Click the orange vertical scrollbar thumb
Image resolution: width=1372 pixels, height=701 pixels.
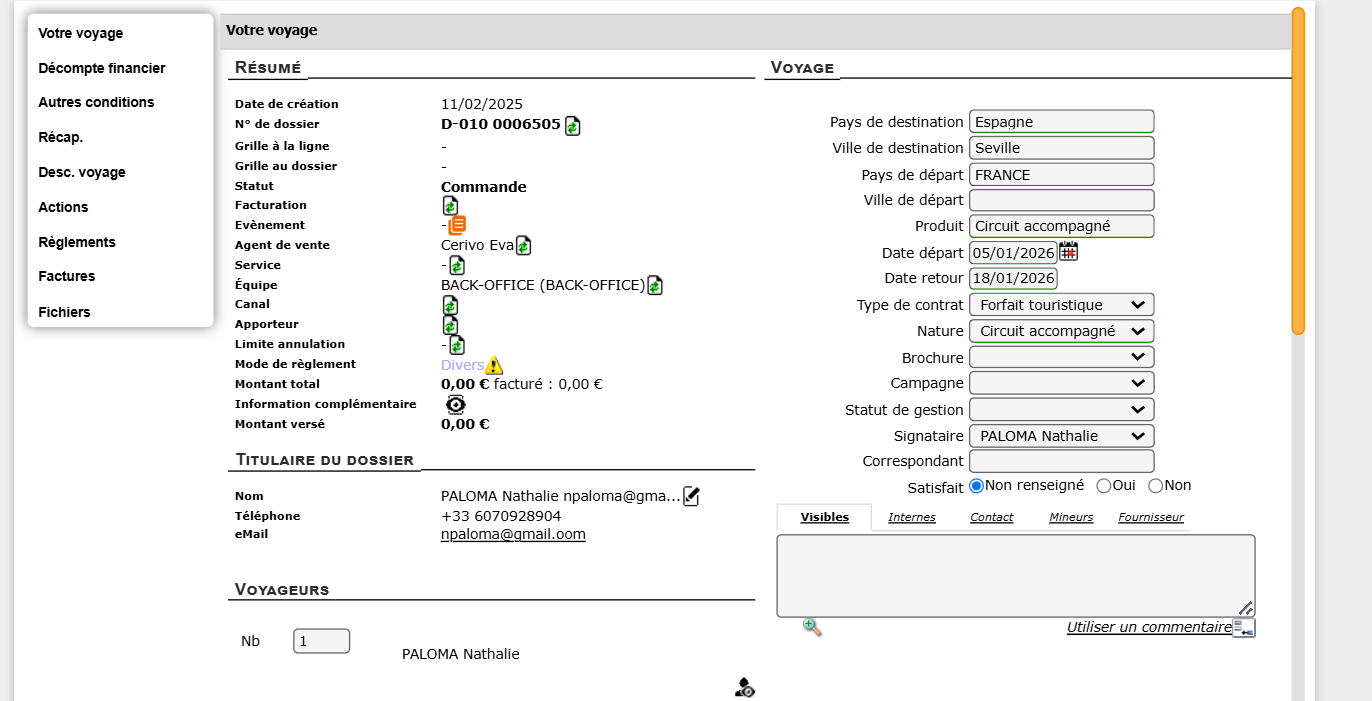[1298, 171]
